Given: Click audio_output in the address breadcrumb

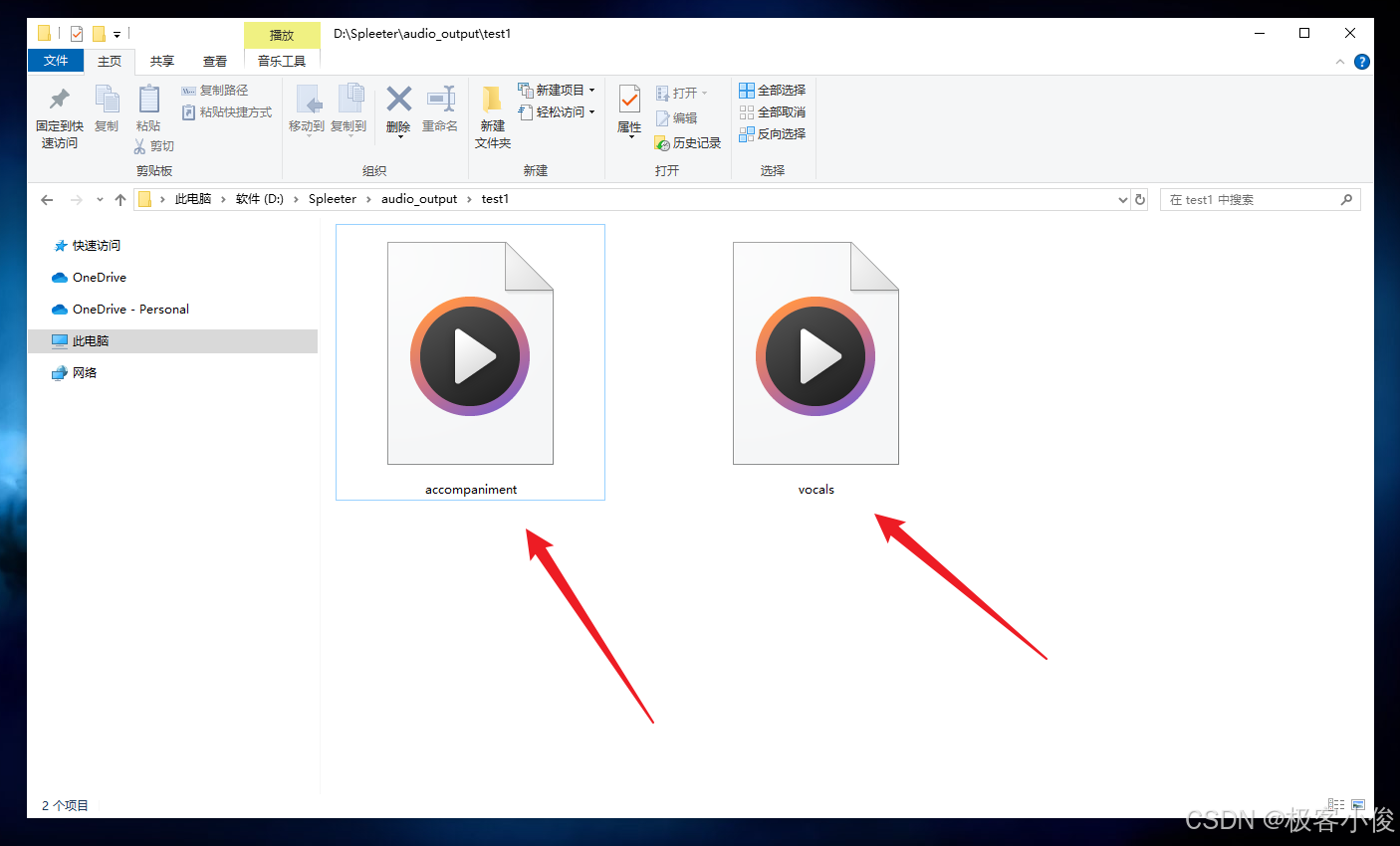Looking at the screenshot, I should click(419, 199).
